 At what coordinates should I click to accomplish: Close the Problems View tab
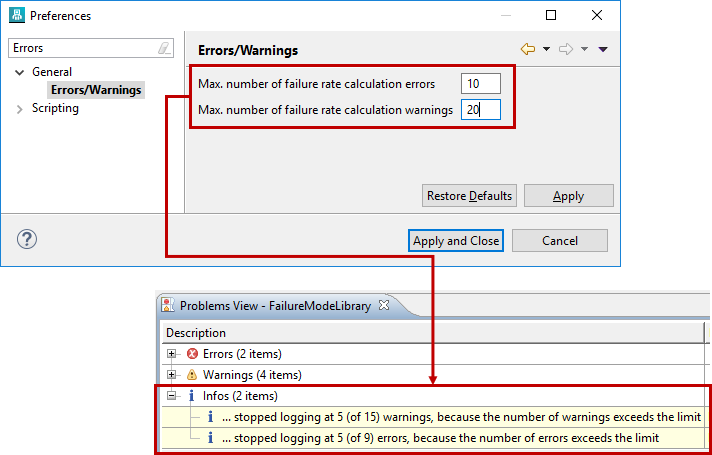click(382, 305)
